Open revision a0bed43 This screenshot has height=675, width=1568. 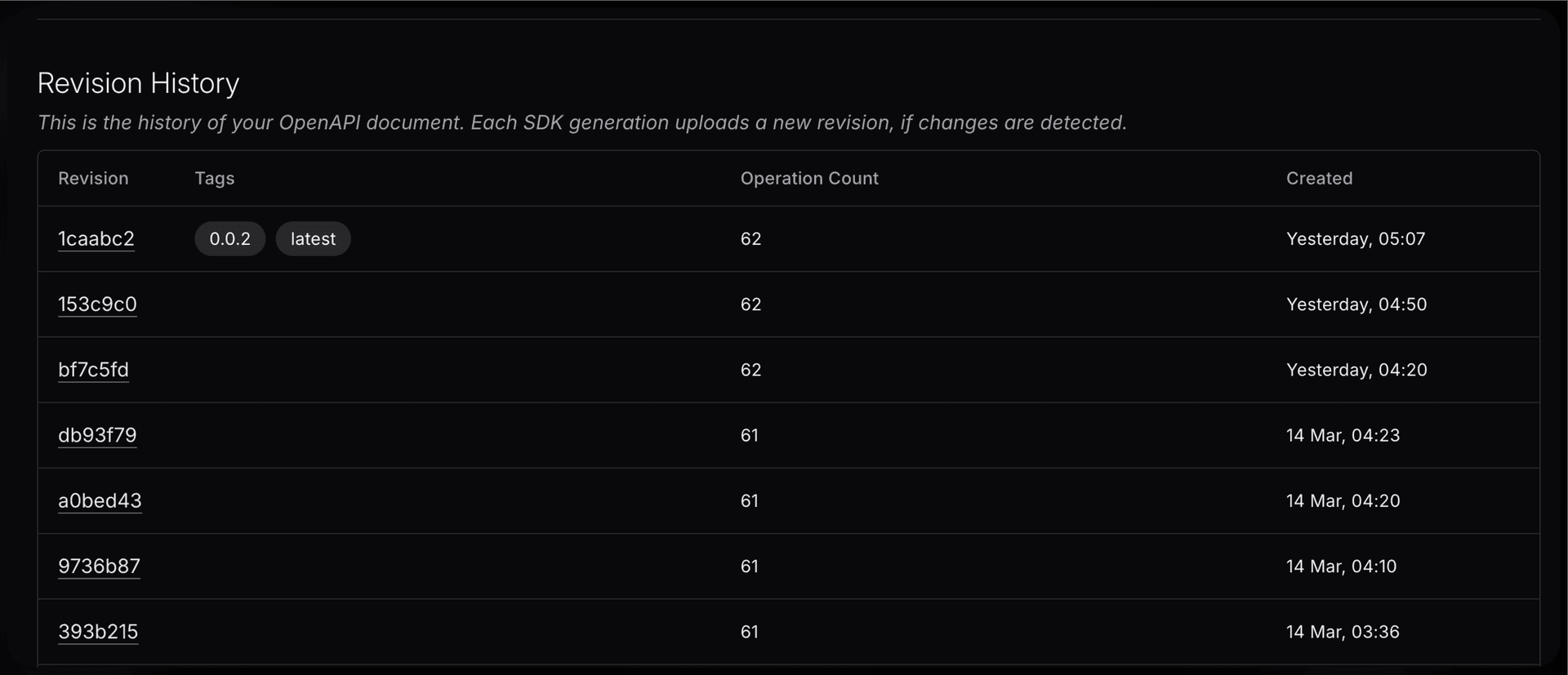click(100, 500)
